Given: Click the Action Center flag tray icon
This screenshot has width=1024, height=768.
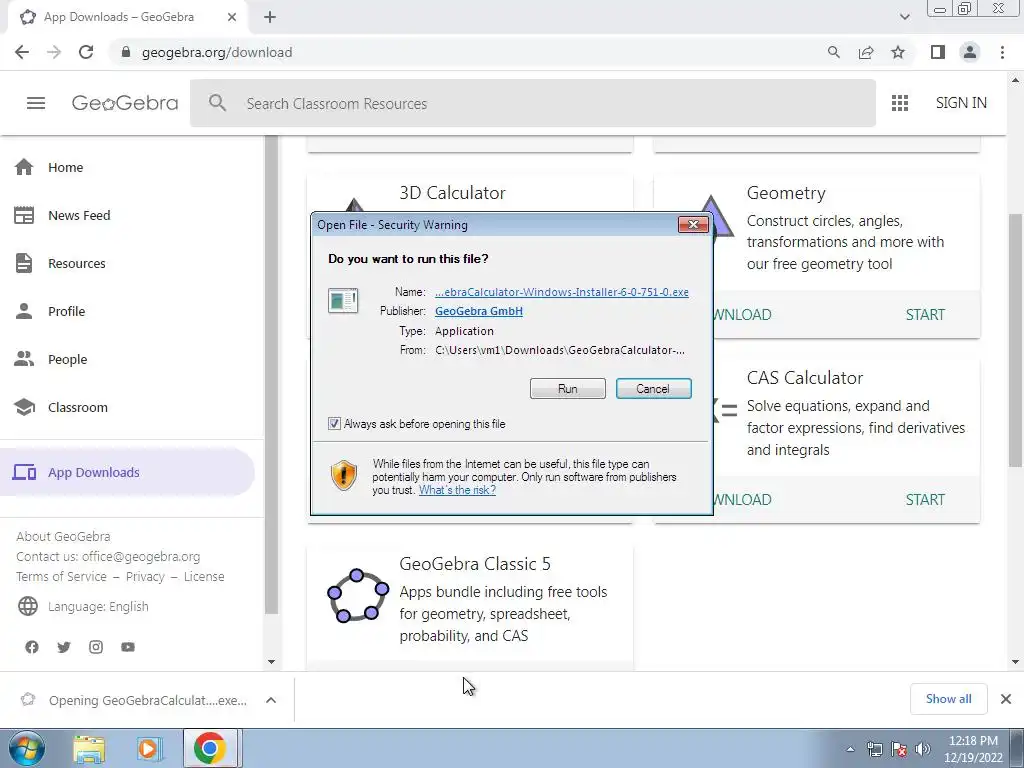Looking at the screenshot, I should click(899, 749).
